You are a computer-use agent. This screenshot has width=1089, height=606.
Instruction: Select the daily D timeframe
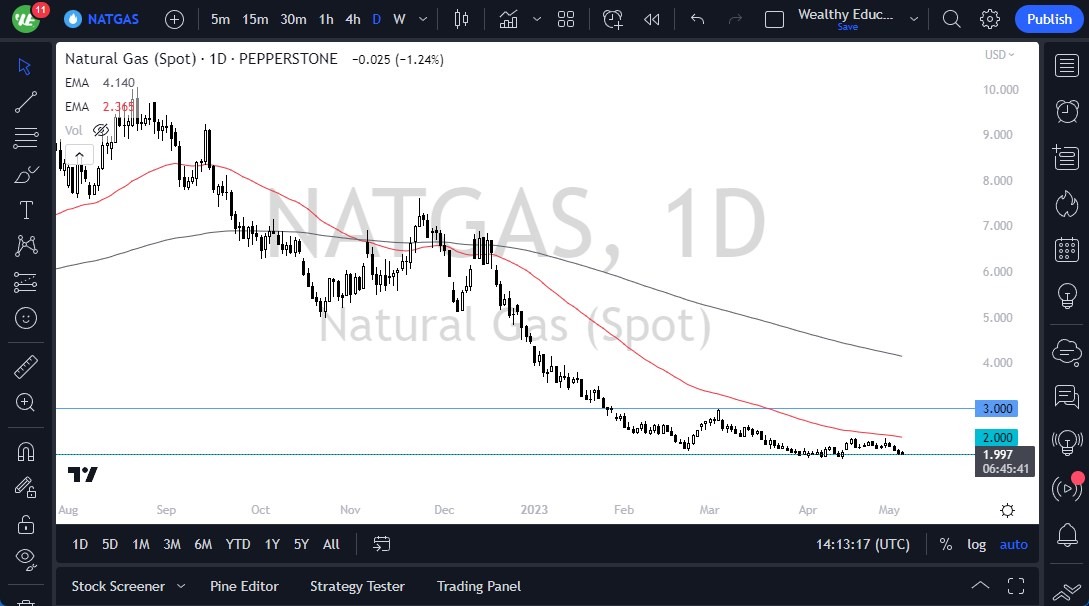(x=376, y=19)
